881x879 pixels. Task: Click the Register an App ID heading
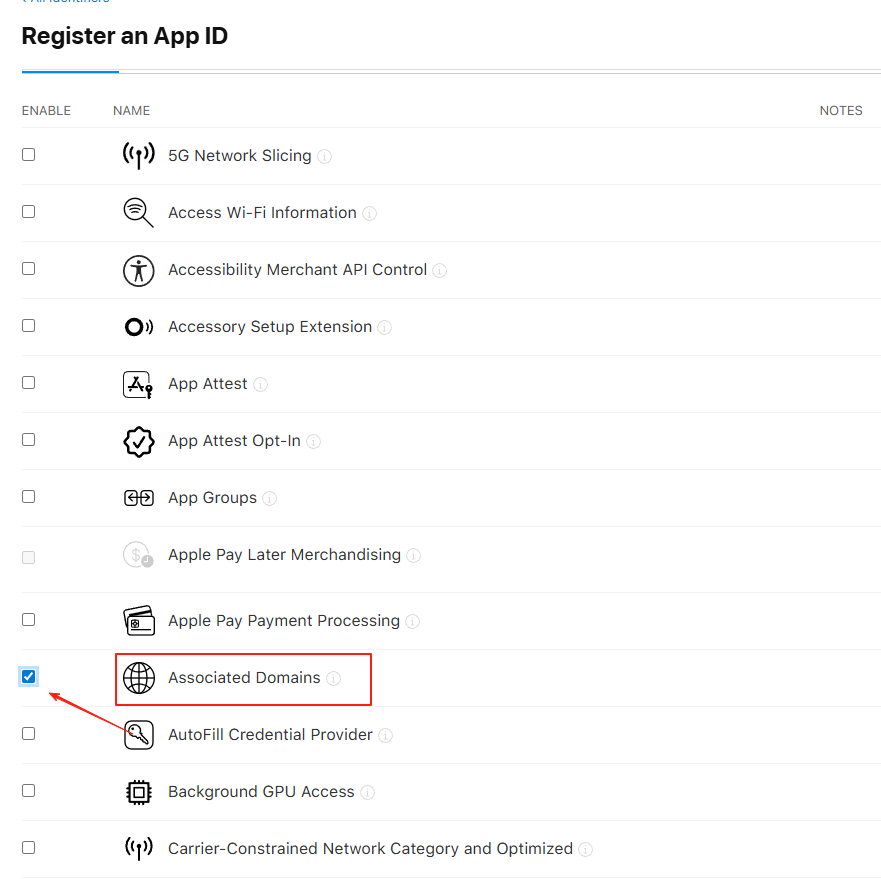coord(125,36)
